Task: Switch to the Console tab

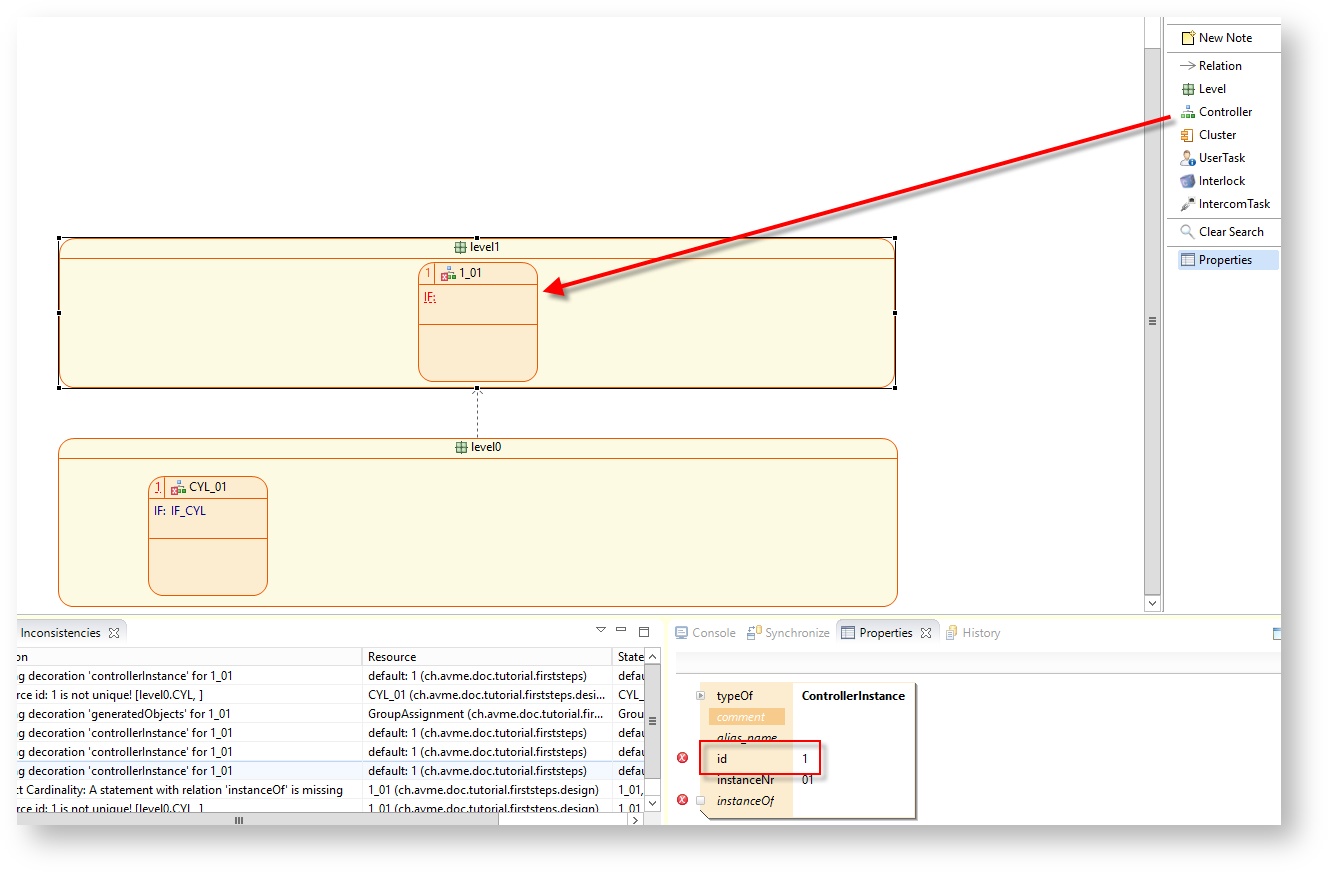Action: click(712, 633)
